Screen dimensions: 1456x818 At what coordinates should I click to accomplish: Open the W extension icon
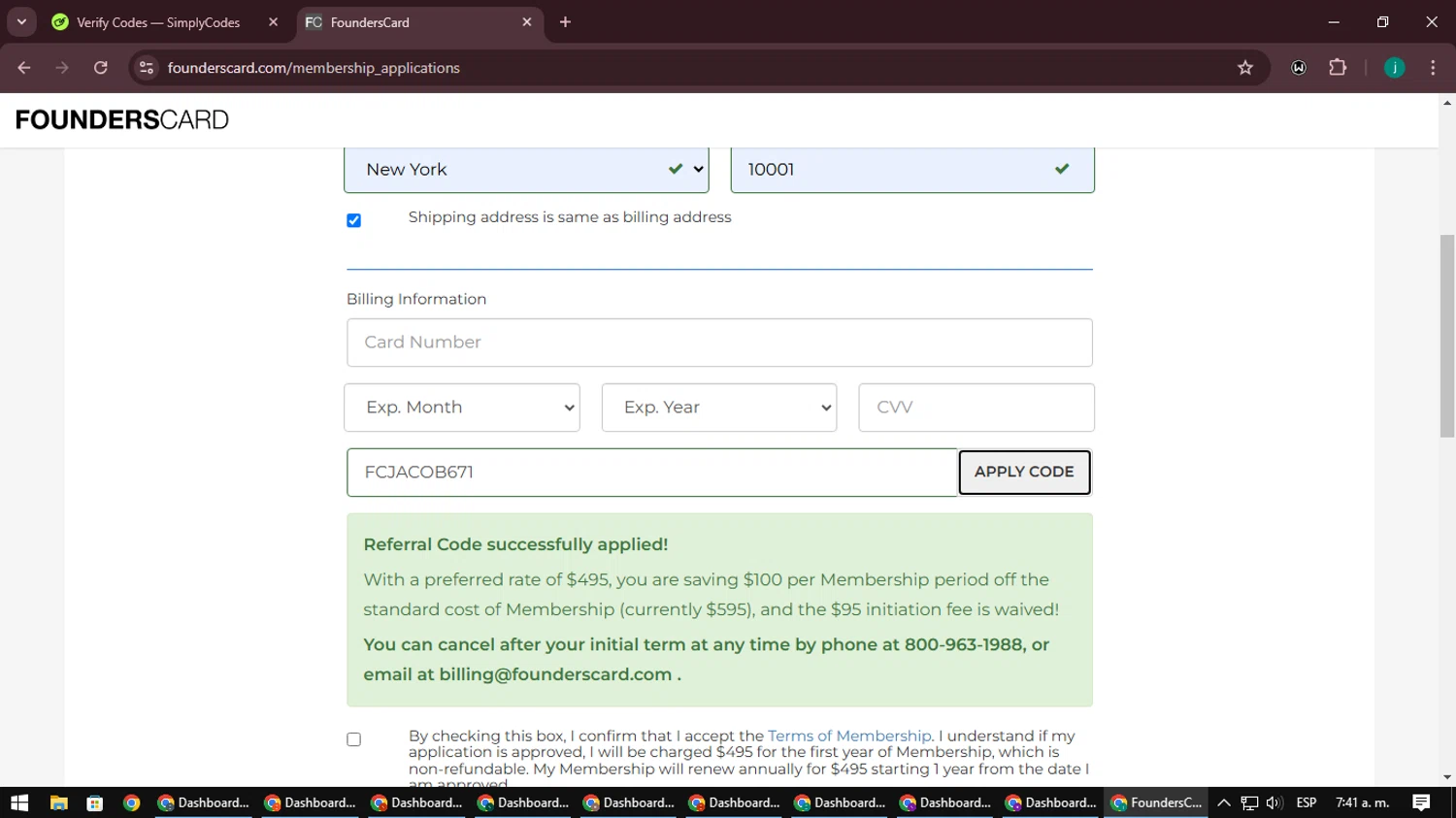point(1299,68)
